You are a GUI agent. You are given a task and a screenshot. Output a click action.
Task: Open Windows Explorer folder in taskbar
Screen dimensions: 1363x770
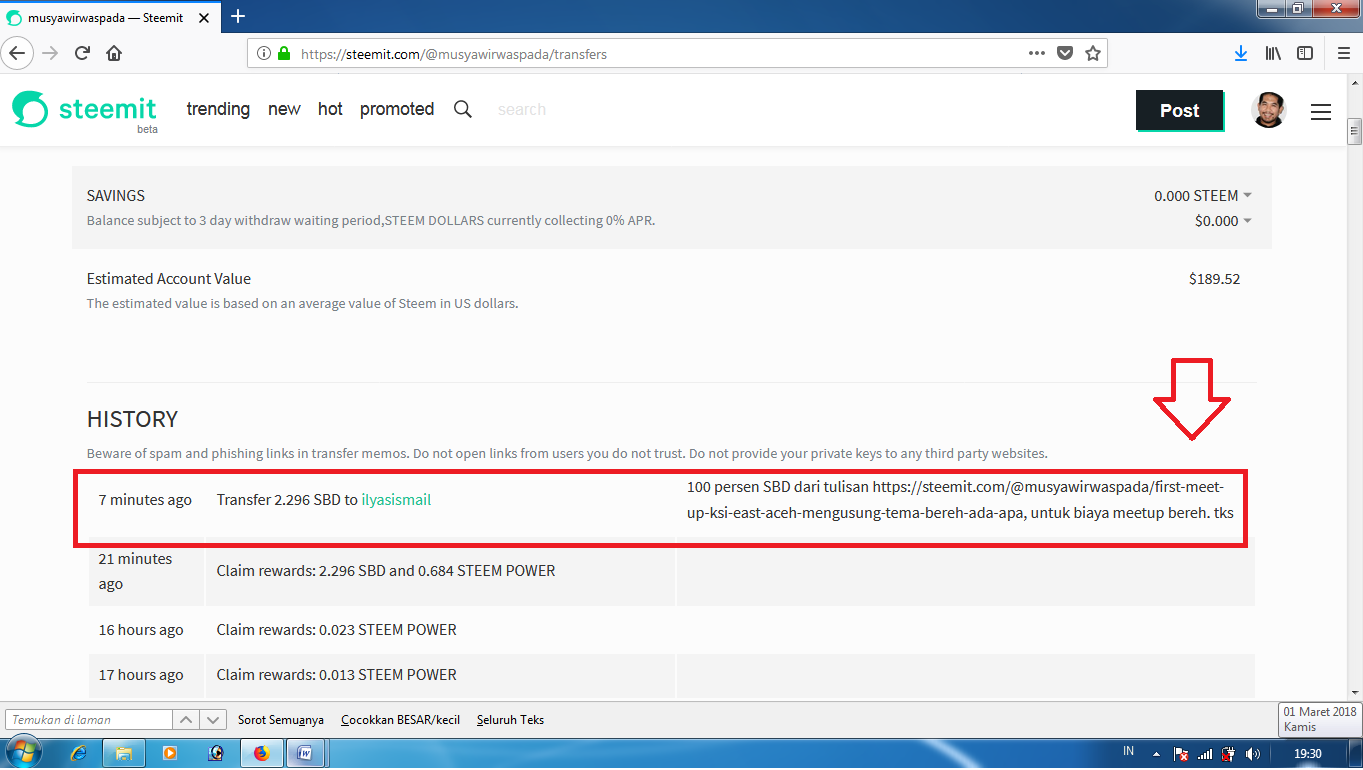point(124,753)
